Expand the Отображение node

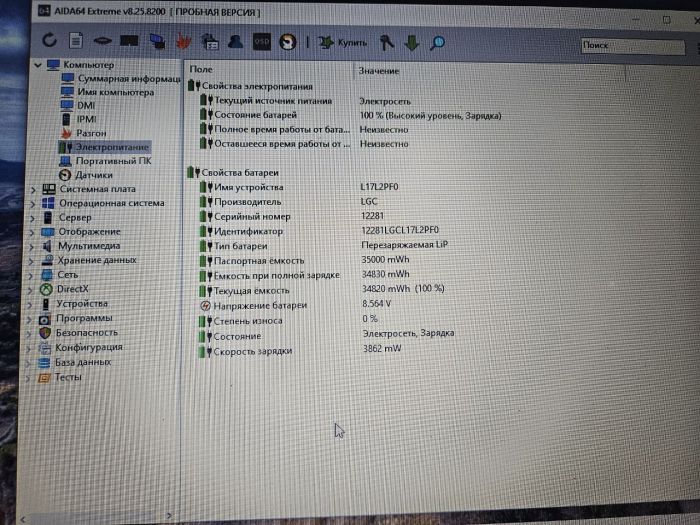(x=31, y=232)
